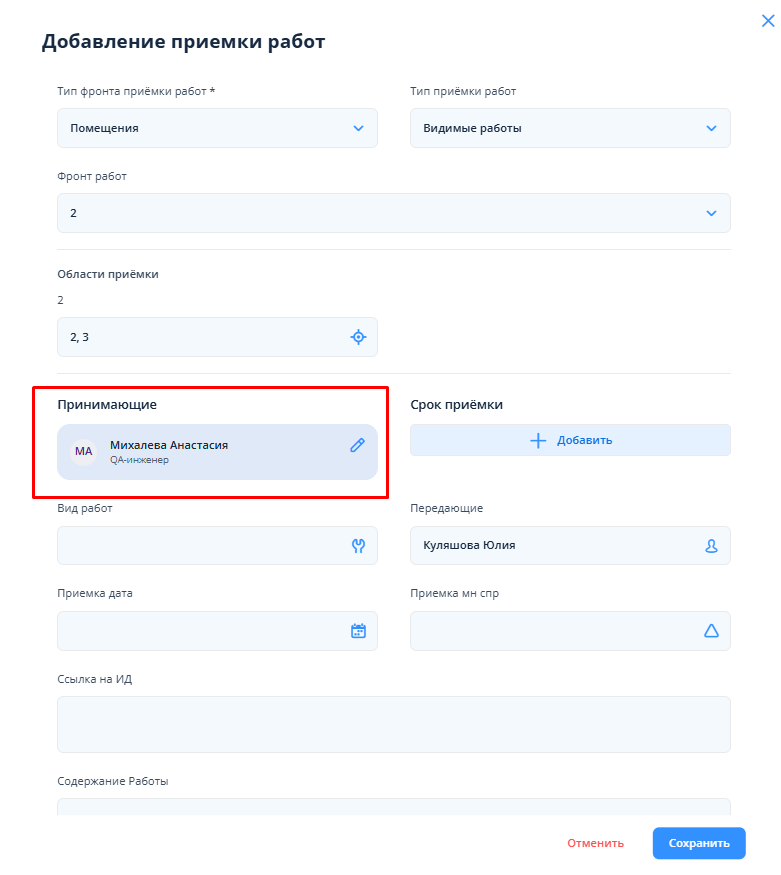Close the dialog with the X icon
The height and width of the screenshot is (875, 781).
tap(768, 21)
